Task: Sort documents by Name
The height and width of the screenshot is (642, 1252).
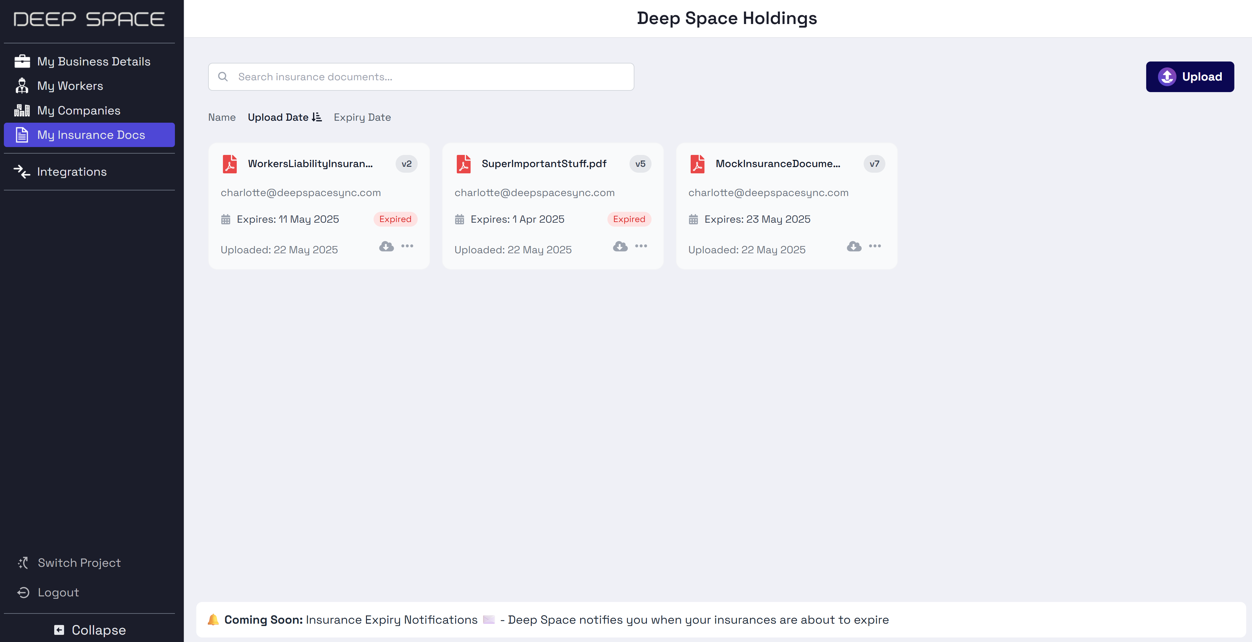Action: (222, 117)
